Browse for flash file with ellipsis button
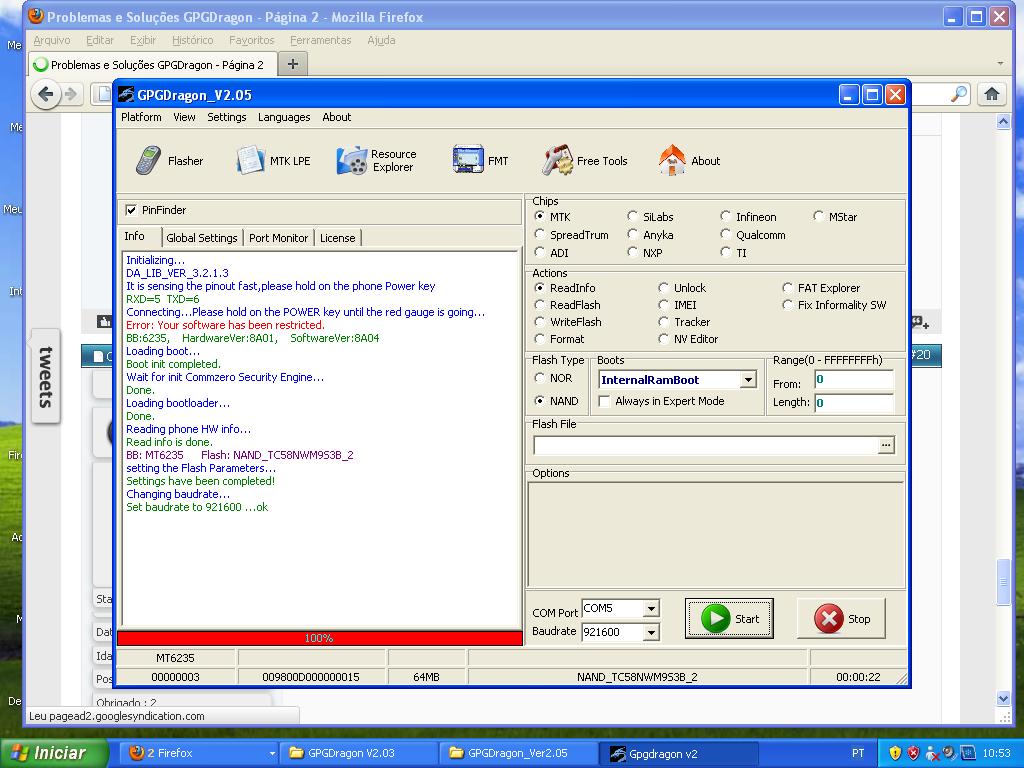The image size is (1024, 768). click(x=886, y=445)
